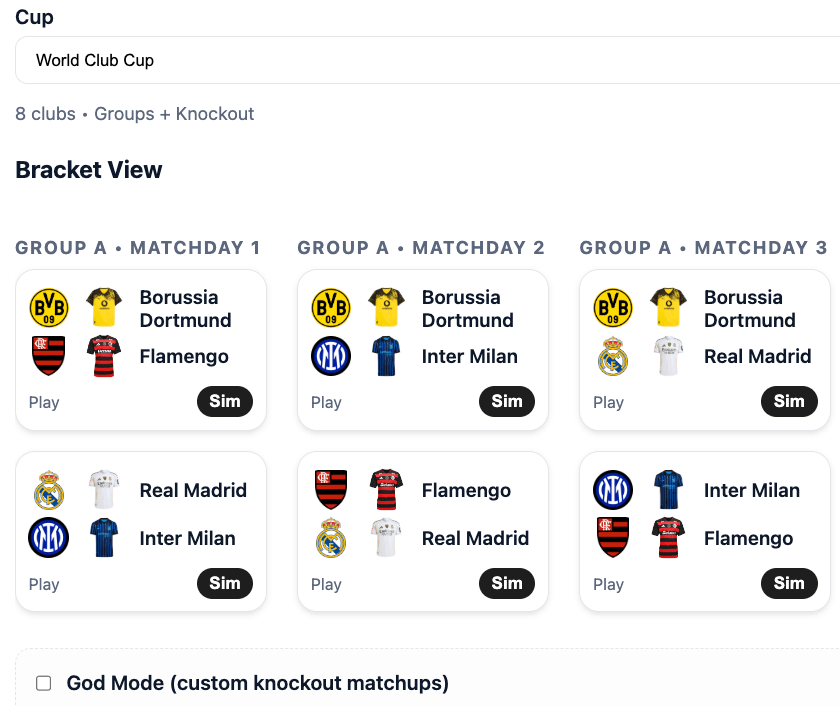Select the Group A Matchday 2 header
Image resolution: width=840 pixels, height=706 pixels.
(x=420, y=247)
